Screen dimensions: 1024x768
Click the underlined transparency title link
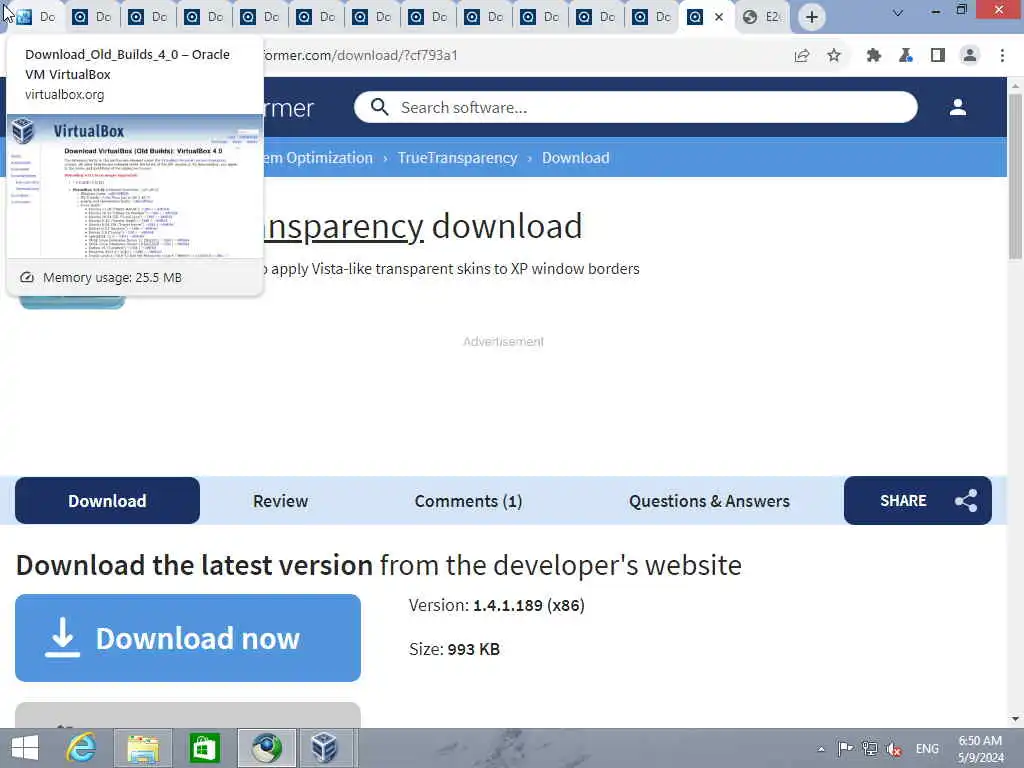pos(344,227)
